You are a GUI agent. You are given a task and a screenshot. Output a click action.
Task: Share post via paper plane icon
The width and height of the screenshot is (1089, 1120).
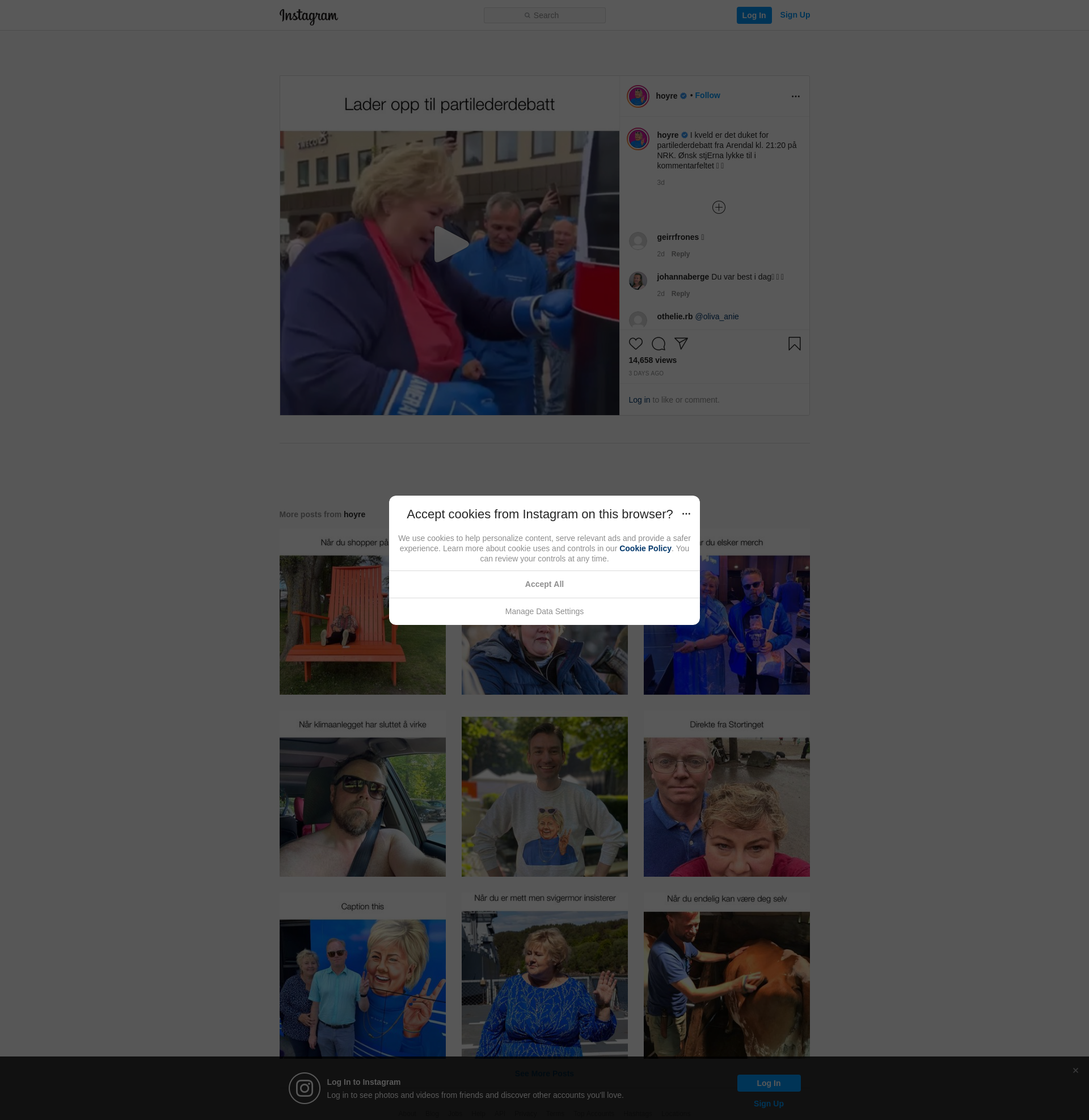681,344
